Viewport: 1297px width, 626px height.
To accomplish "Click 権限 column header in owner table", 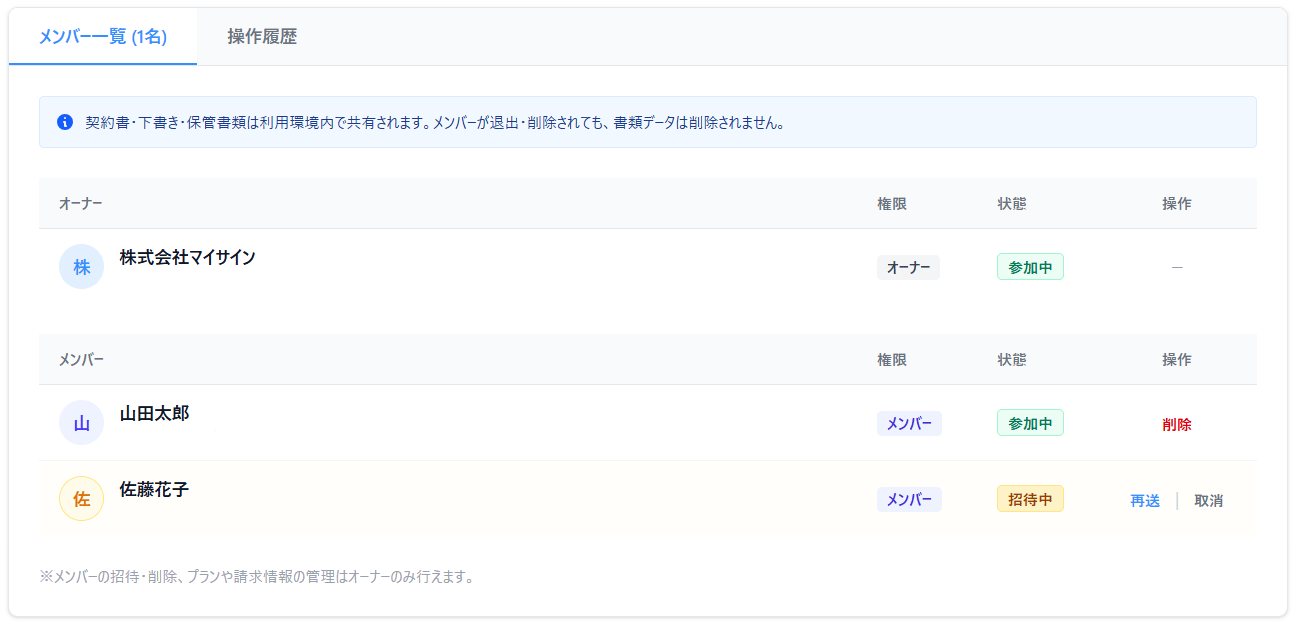I will click(x=892, y=204).
